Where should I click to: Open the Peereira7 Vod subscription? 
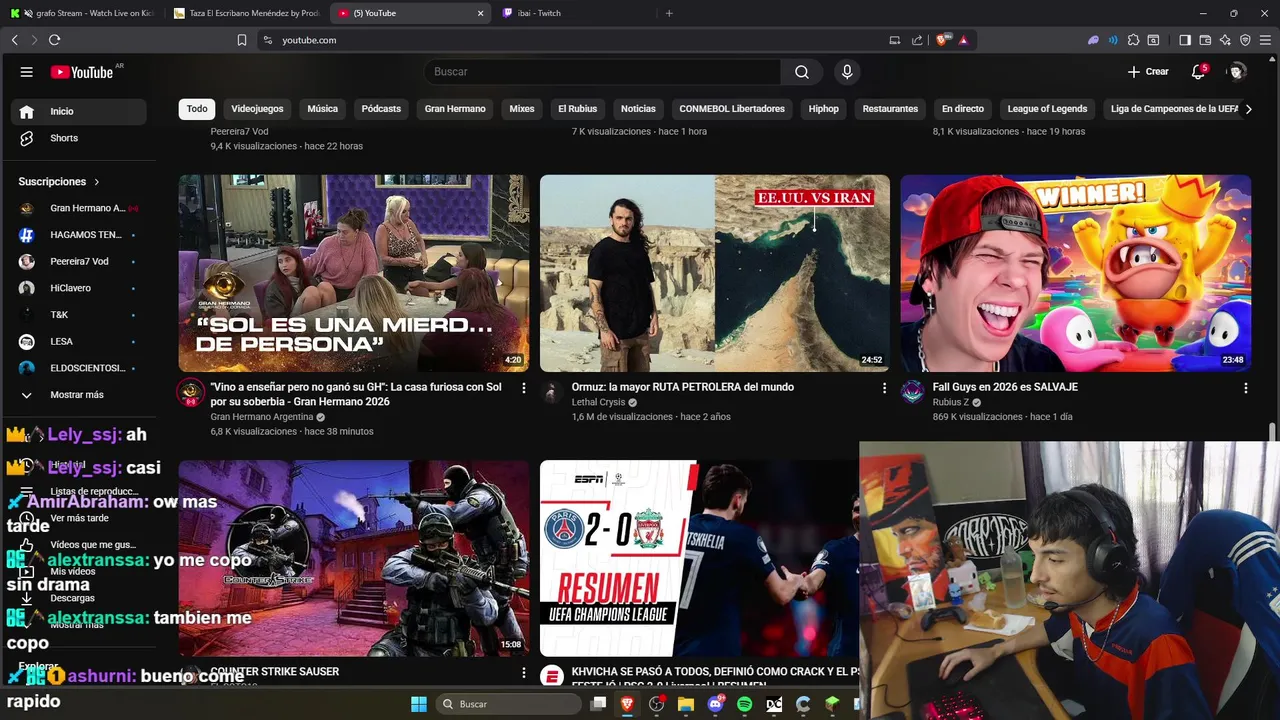click(x=78, y=261)
